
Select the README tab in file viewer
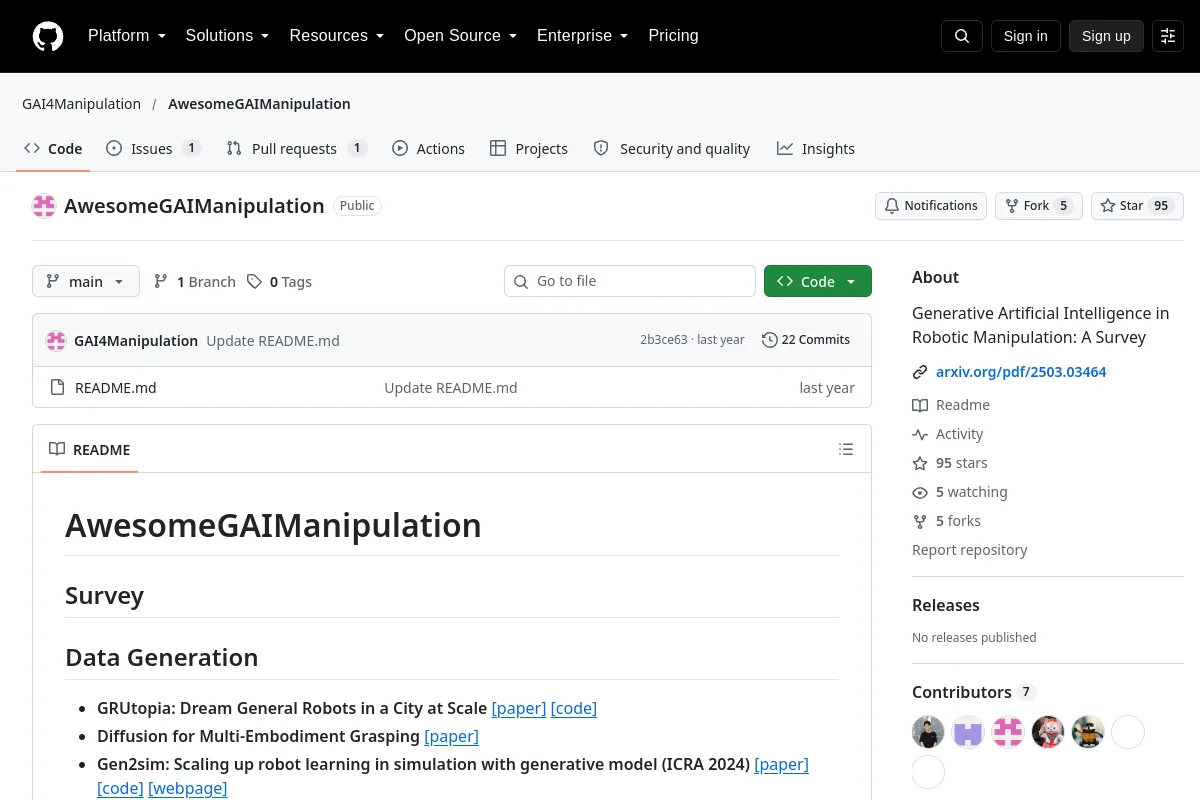click(x=90, y=450)
